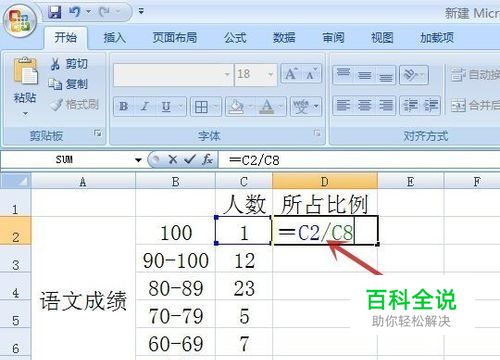
Task: Open the 数据 ribbon tab
Action: (x=284, y=37)
